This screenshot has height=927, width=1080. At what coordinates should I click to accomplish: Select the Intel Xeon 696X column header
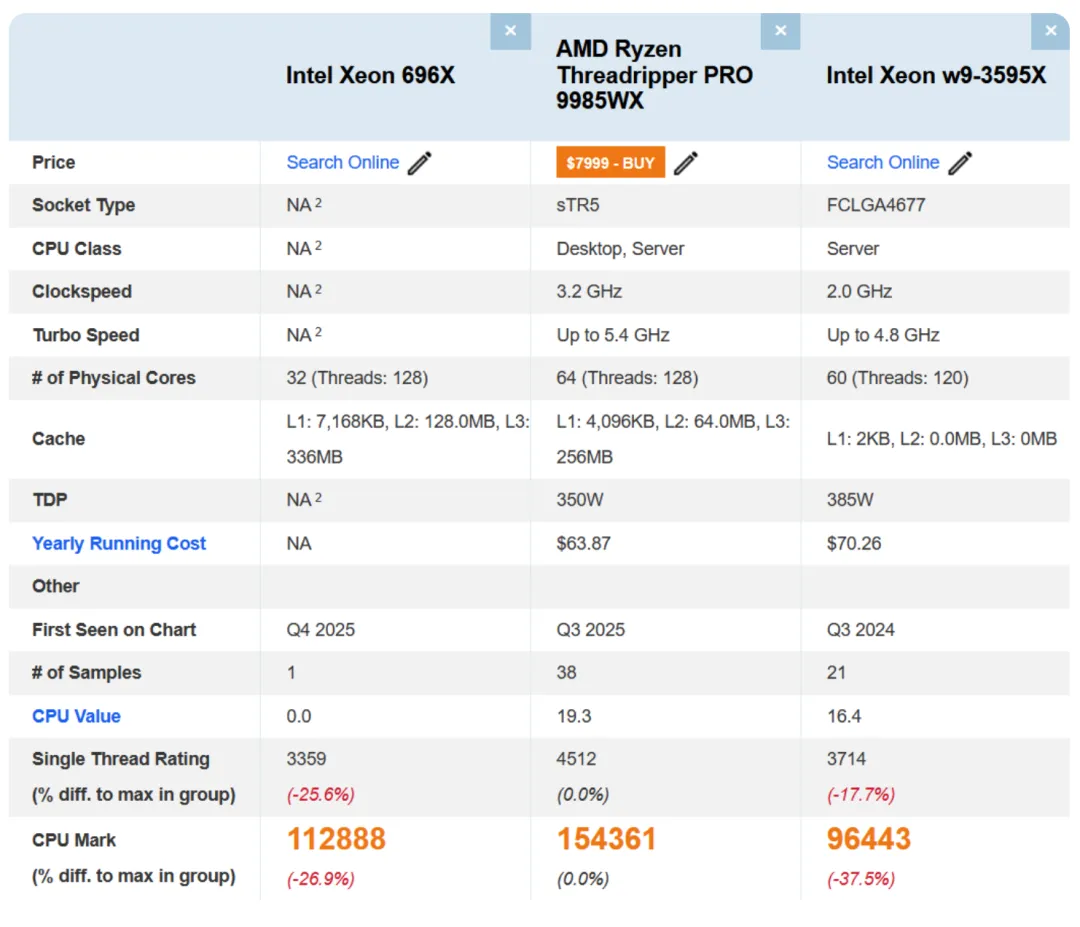click(x=370, y=75)
